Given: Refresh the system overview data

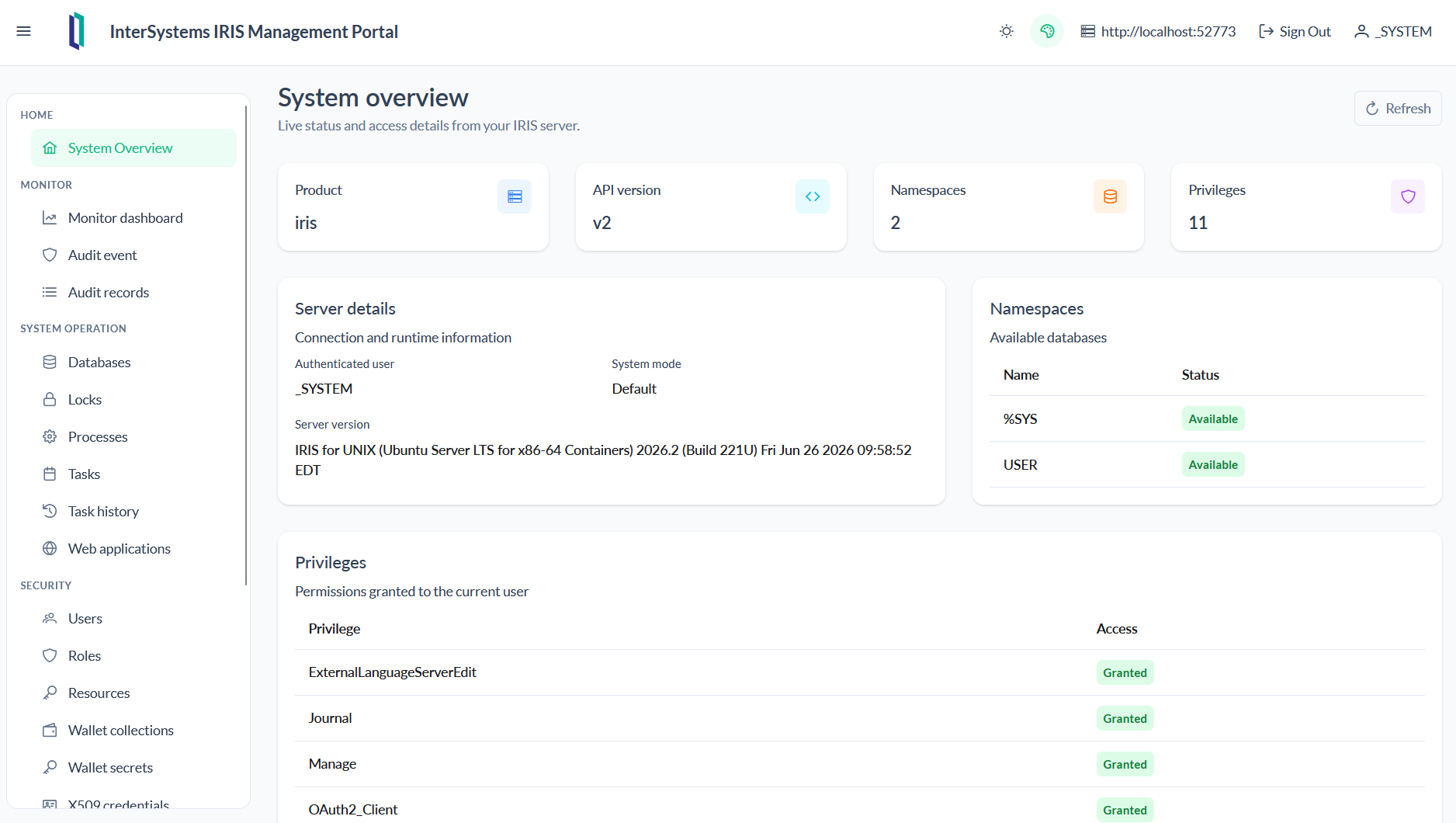Looking at the screenshot, I should [x=1398, y=108].
